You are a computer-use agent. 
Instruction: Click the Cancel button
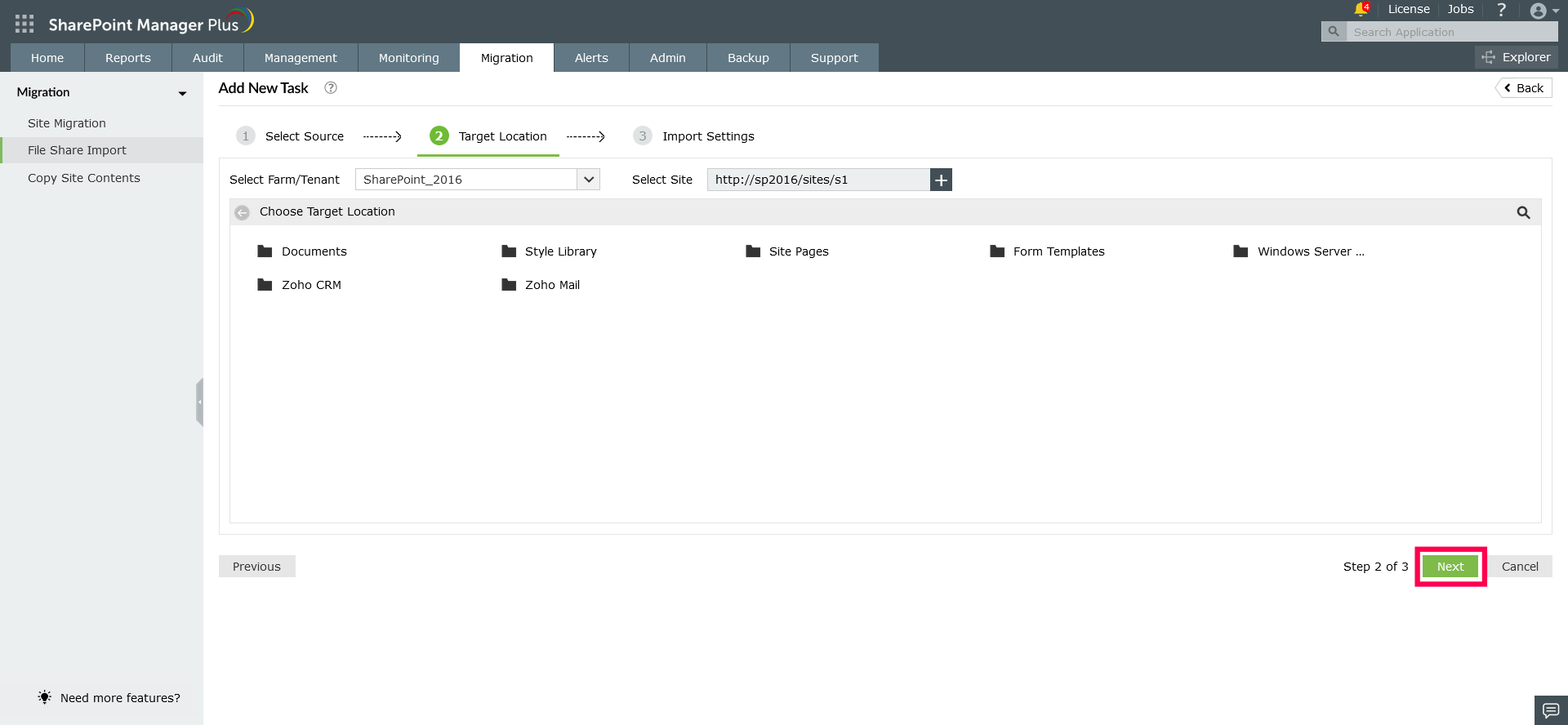pyautogui.click(x=1520, y=567)
